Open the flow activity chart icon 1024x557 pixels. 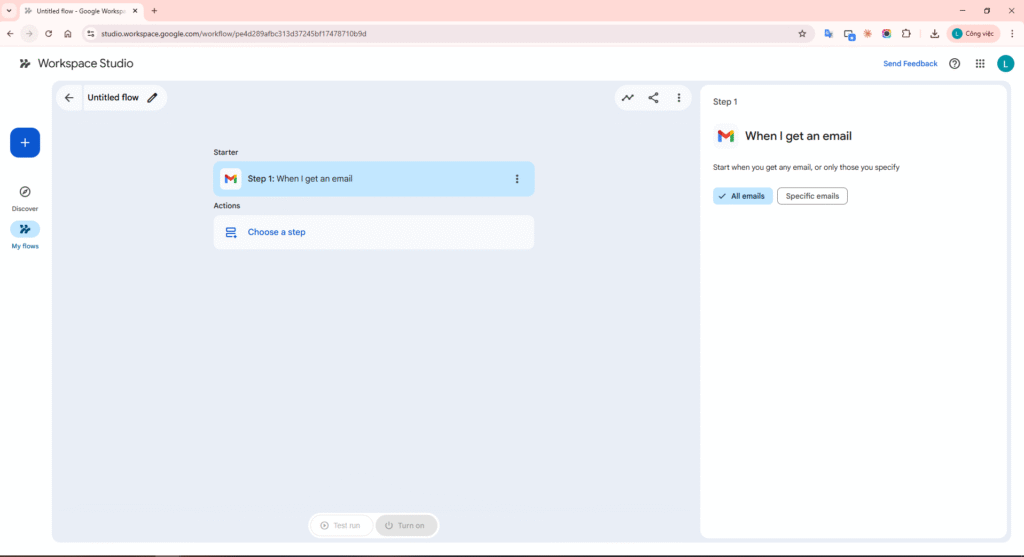pos(628,98)
